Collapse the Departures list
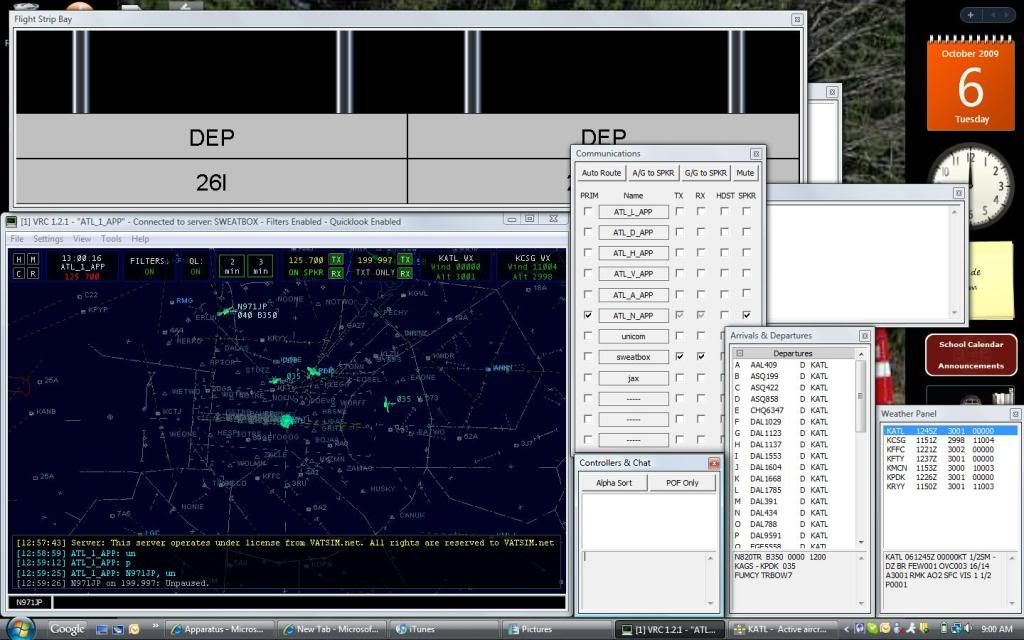The height and width of the screenshot is (640, 1024). coord(740,354)
